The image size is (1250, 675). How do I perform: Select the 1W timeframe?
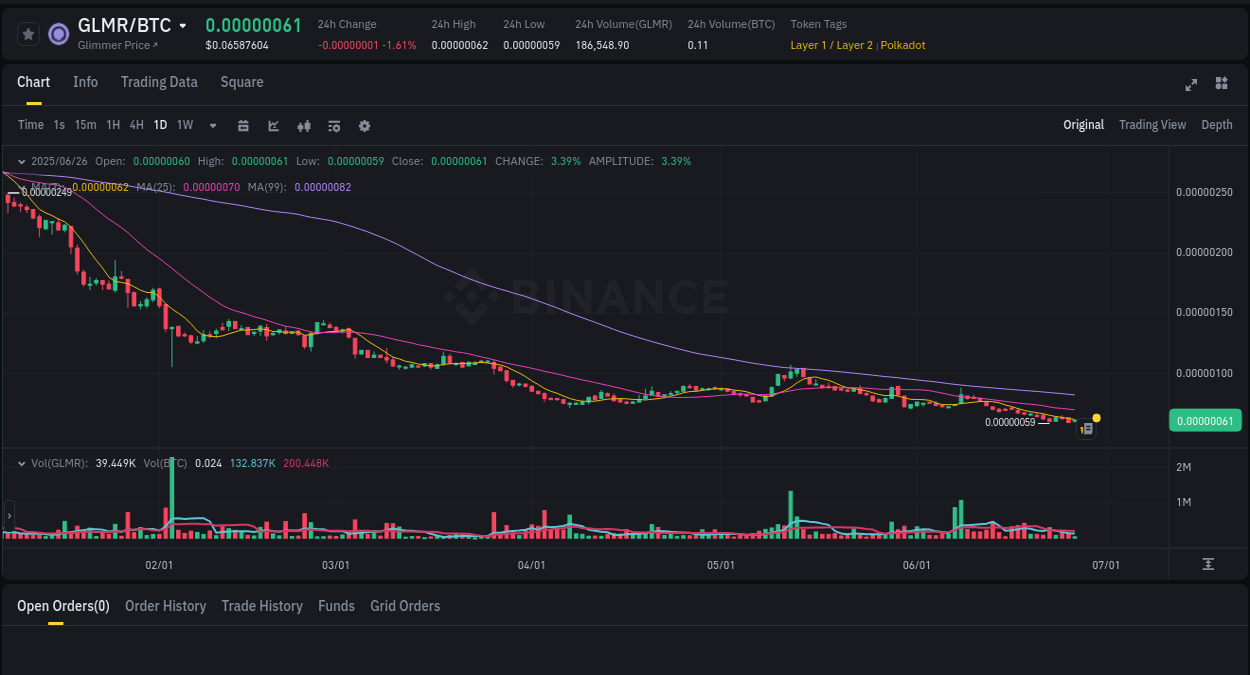coord(184,125)
